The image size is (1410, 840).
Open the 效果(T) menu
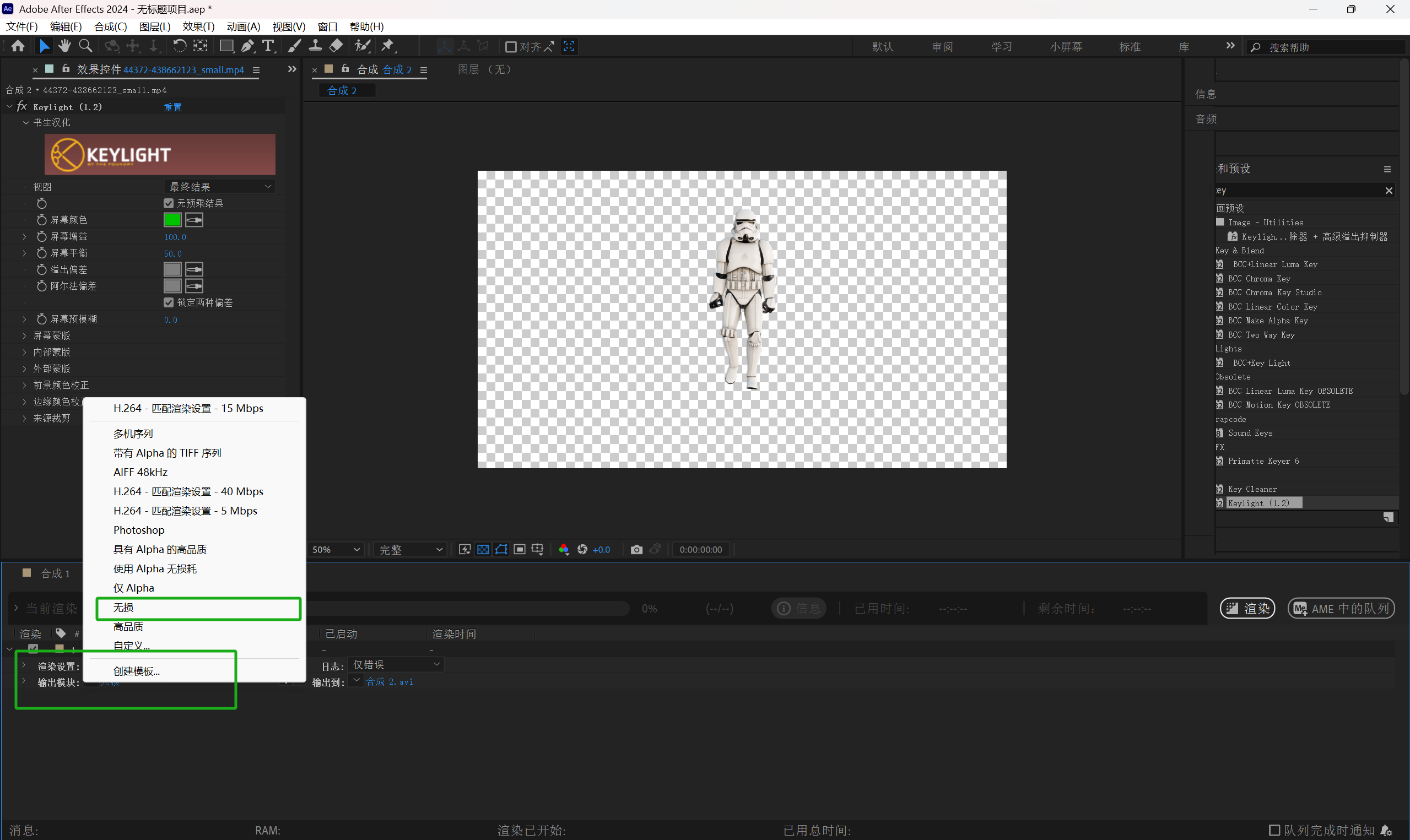click(x=198, y=26)
